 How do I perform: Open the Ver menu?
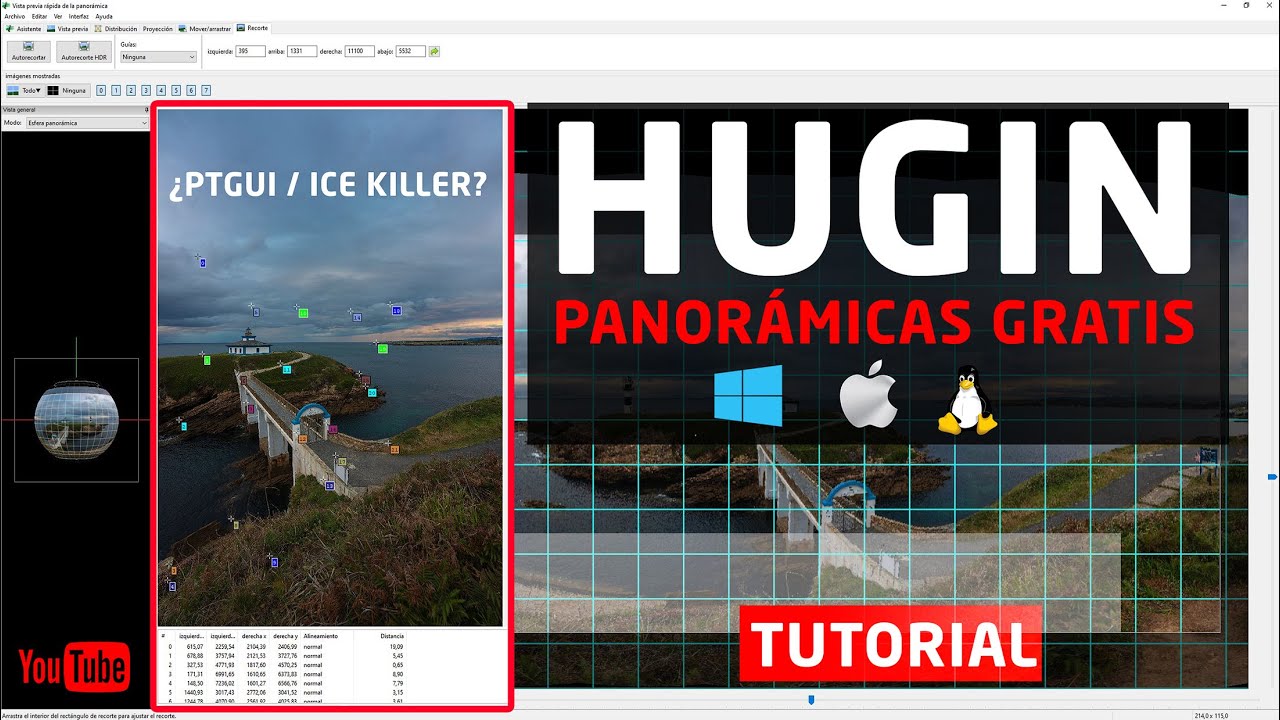click(57, 16)
